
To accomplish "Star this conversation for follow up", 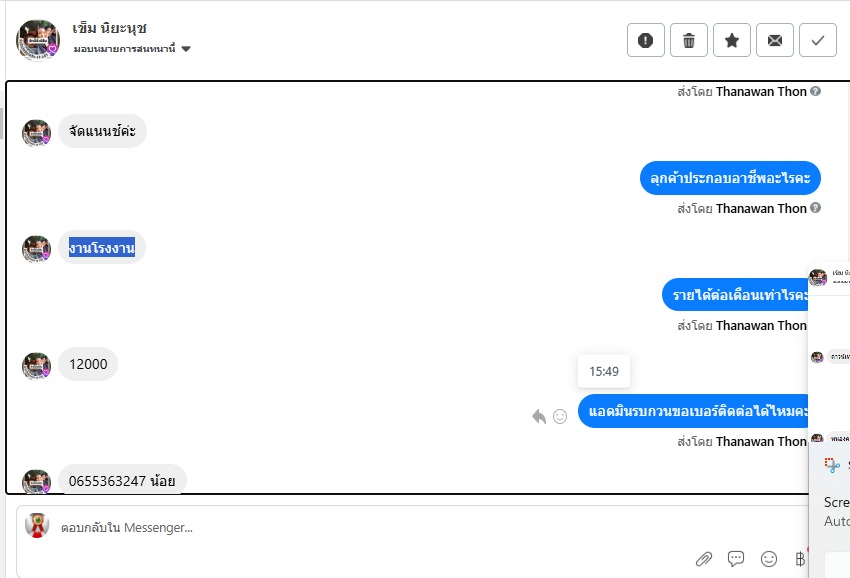I will pos(732,40).
